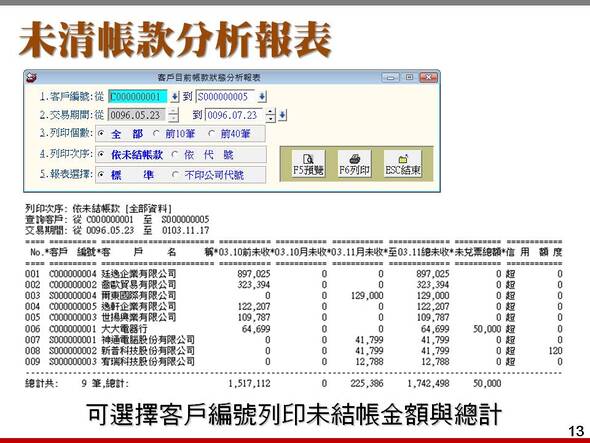Viewport: 590px width, 443px height.
Task: Focus the end date field 0096.07.23
Action: tap(234, 115)
